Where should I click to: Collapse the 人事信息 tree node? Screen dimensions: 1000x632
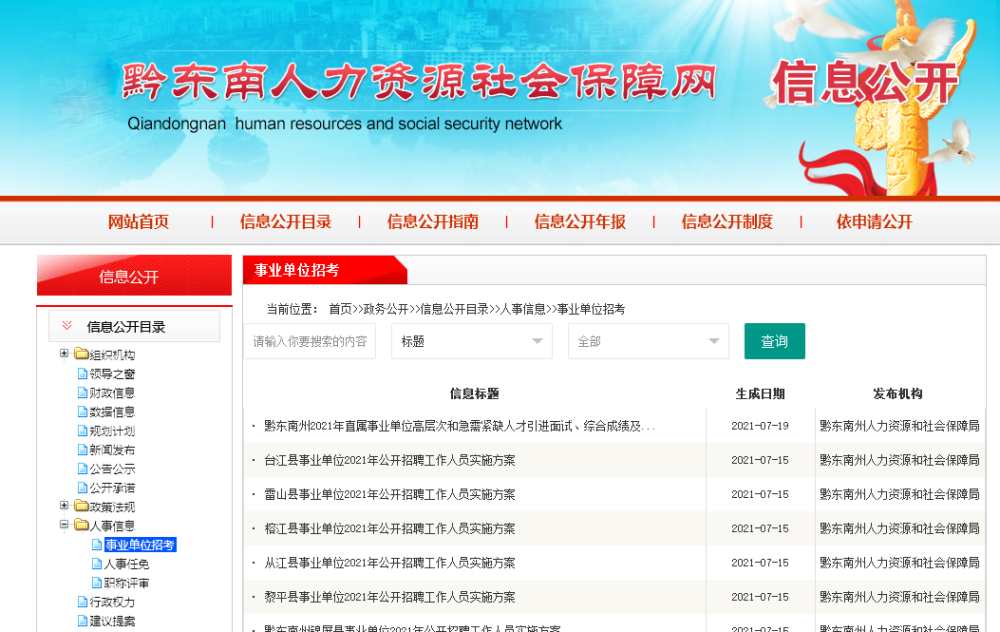pyautogui.click(x=64, y=525)
